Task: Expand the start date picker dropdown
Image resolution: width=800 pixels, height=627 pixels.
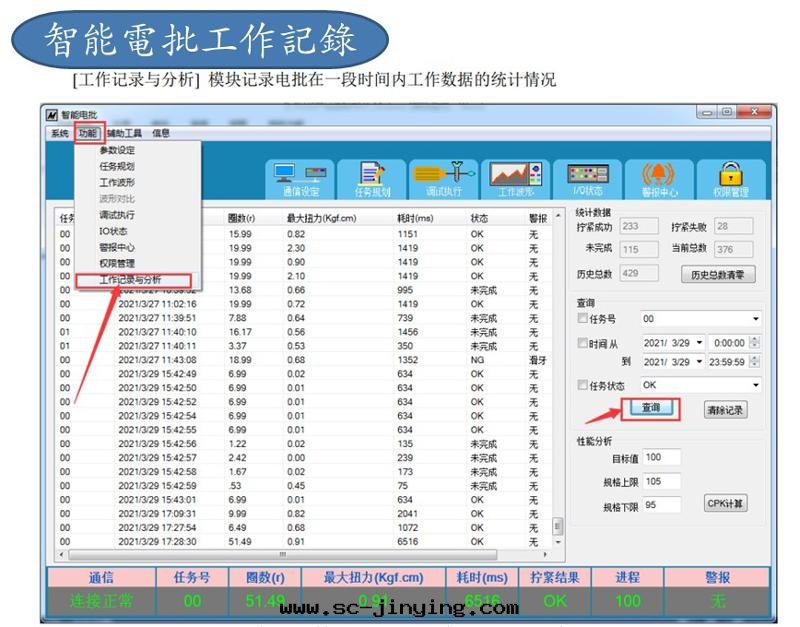Action: (698, 343)
